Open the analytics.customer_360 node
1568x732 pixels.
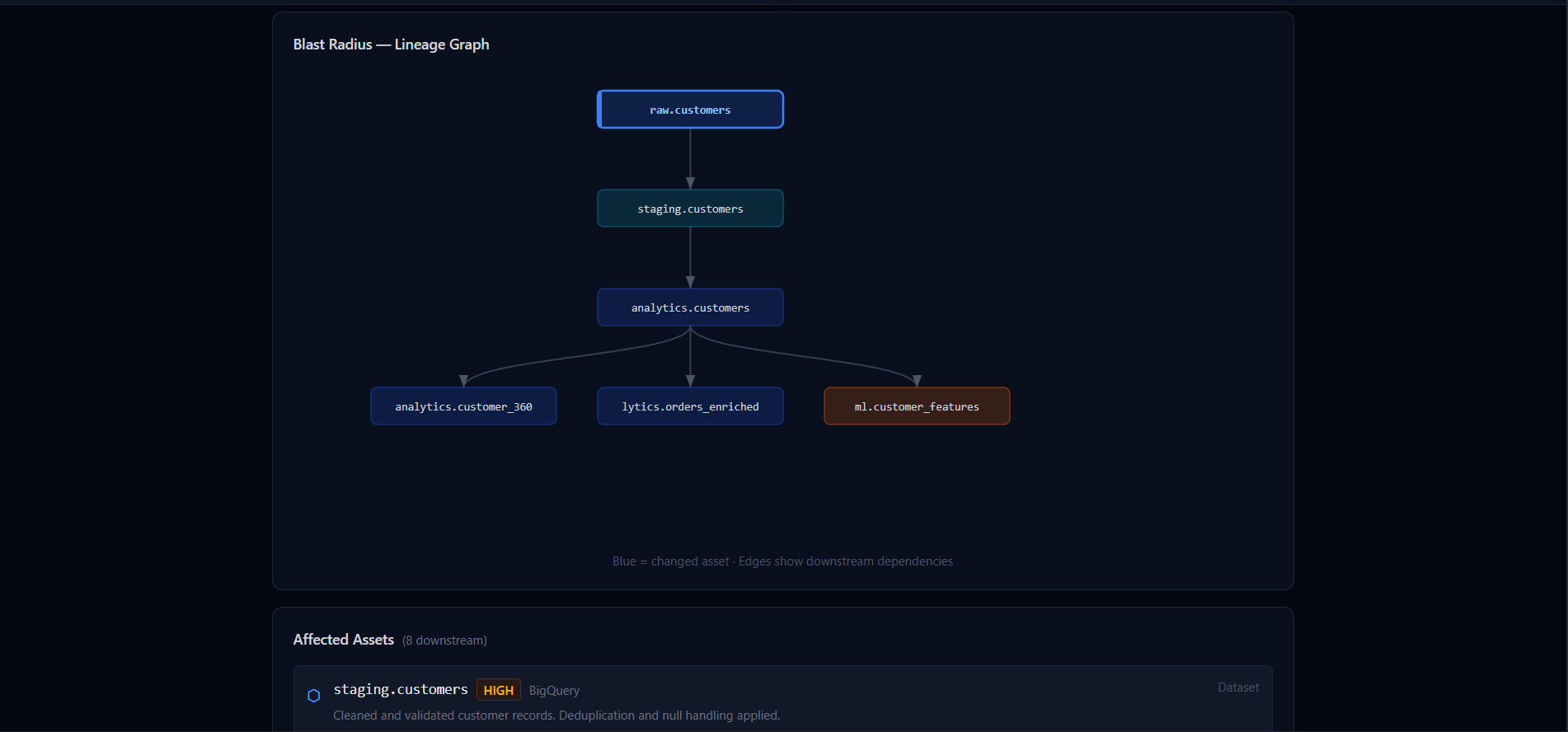[463, 406]
